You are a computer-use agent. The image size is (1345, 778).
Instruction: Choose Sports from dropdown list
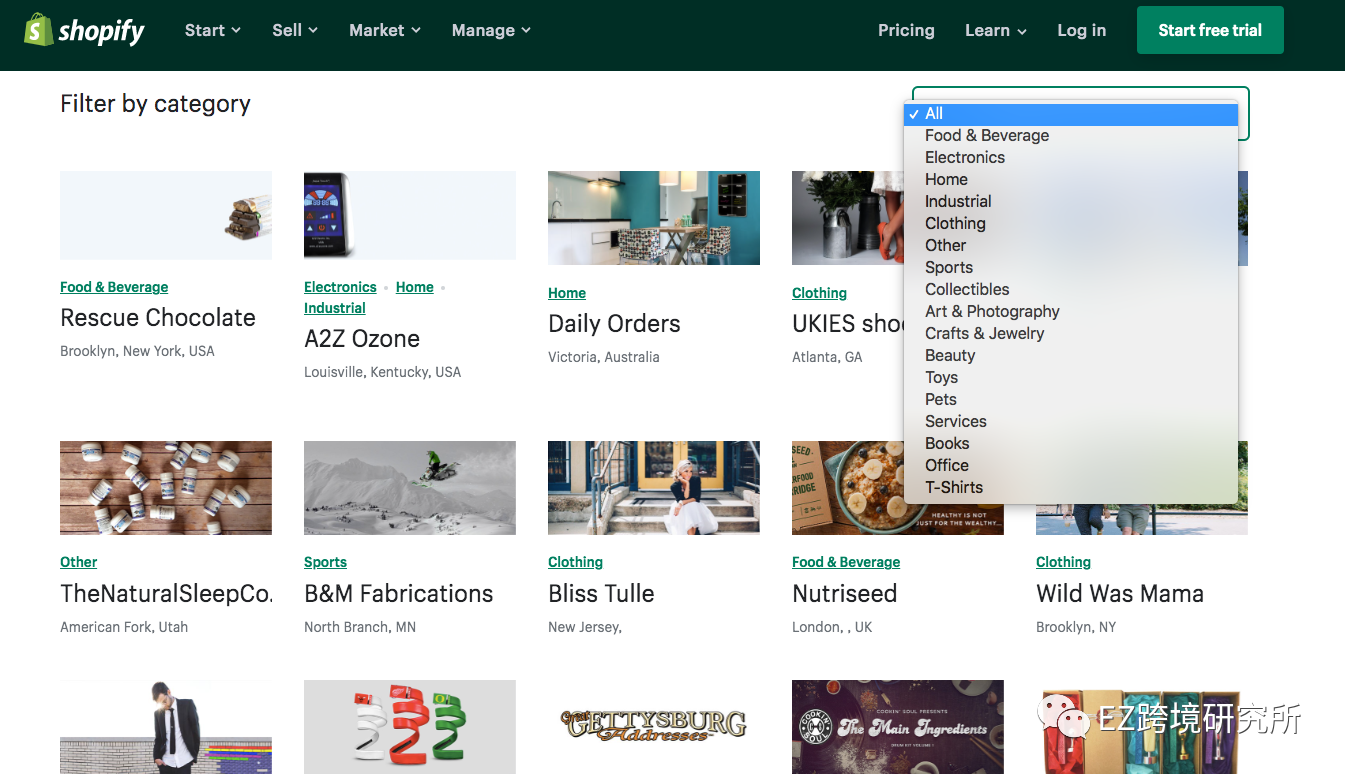tap(1071, 267)
